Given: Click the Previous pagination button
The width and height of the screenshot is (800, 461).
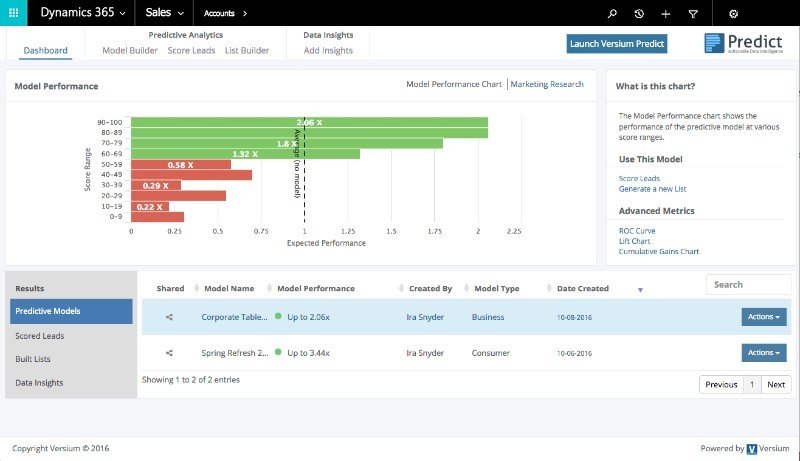Looking at the screenshot, I should tap(721, 385).
